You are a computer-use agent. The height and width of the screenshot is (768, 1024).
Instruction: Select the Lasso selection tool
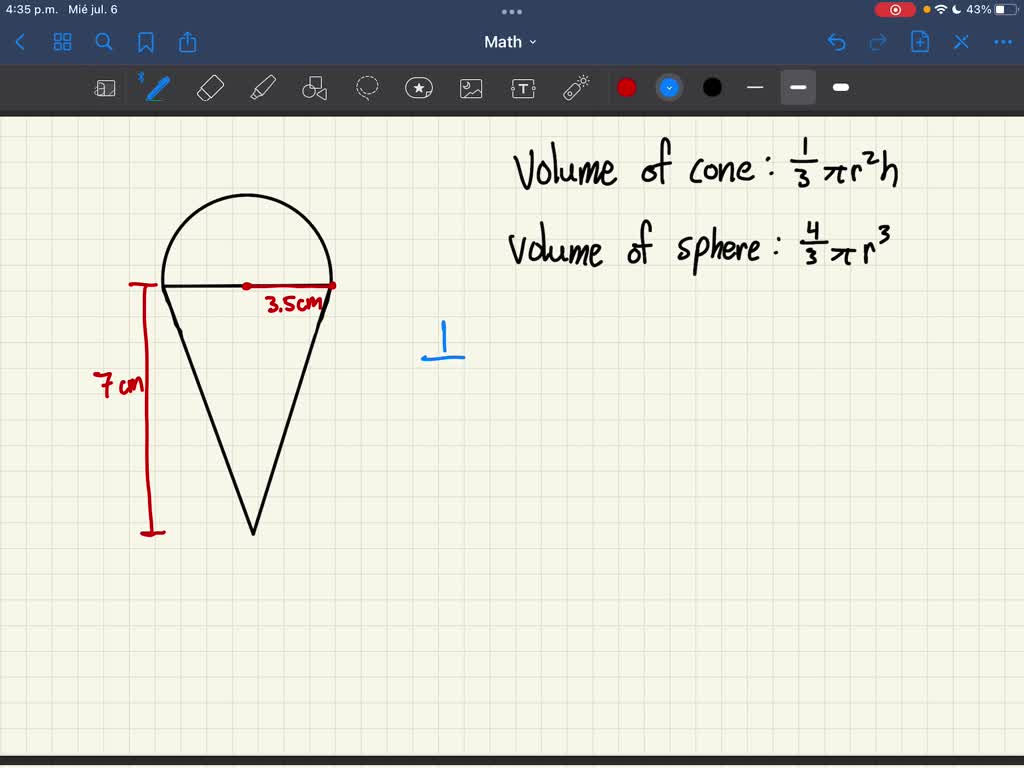367,88
